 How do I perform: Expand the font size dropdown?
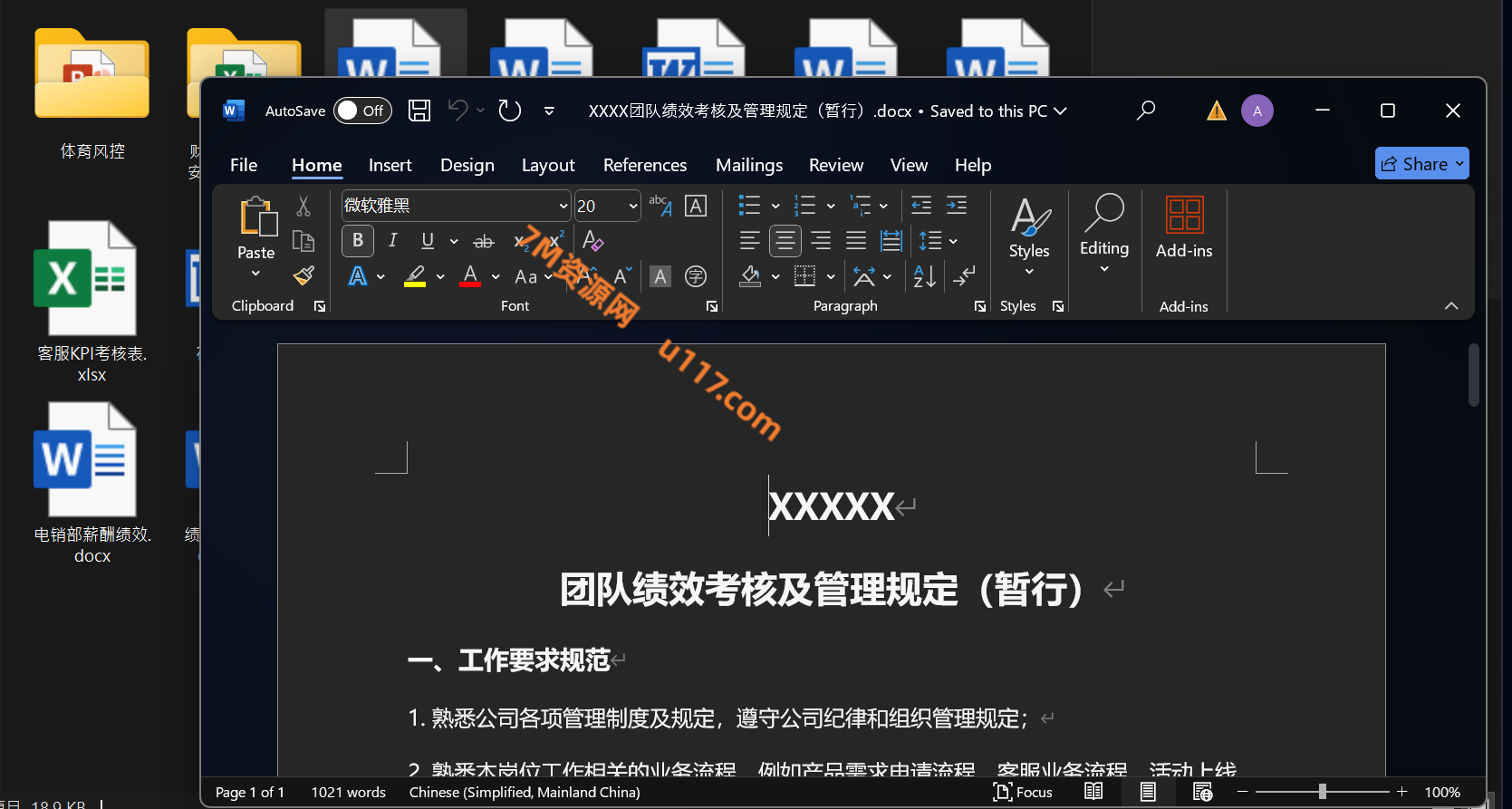click(x=632, y=207)
